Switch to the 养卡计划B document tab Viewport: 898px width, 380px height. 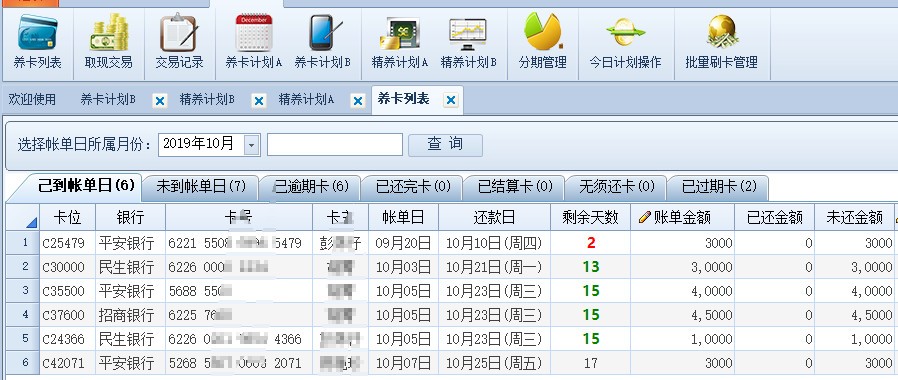(x=108, y=100)
